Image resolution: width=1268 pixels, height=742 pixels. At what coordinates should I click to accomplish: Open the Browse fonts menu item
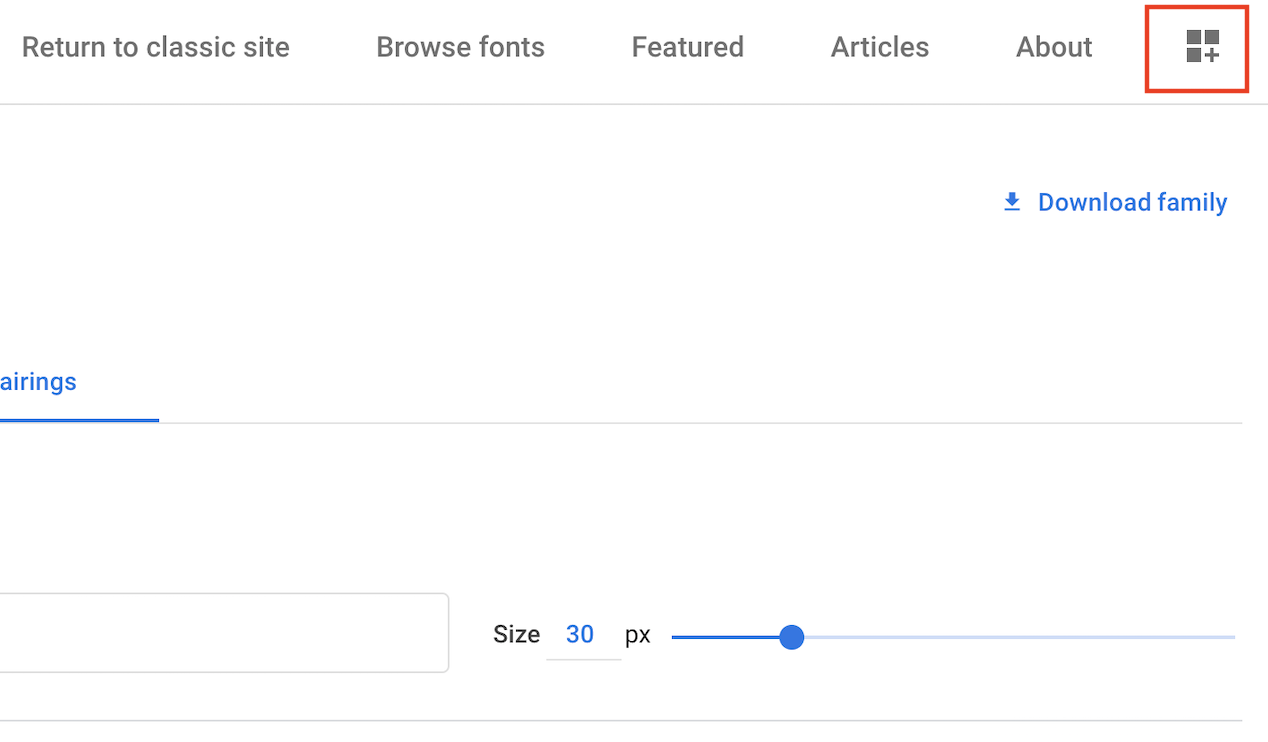[x=460, y=47]
